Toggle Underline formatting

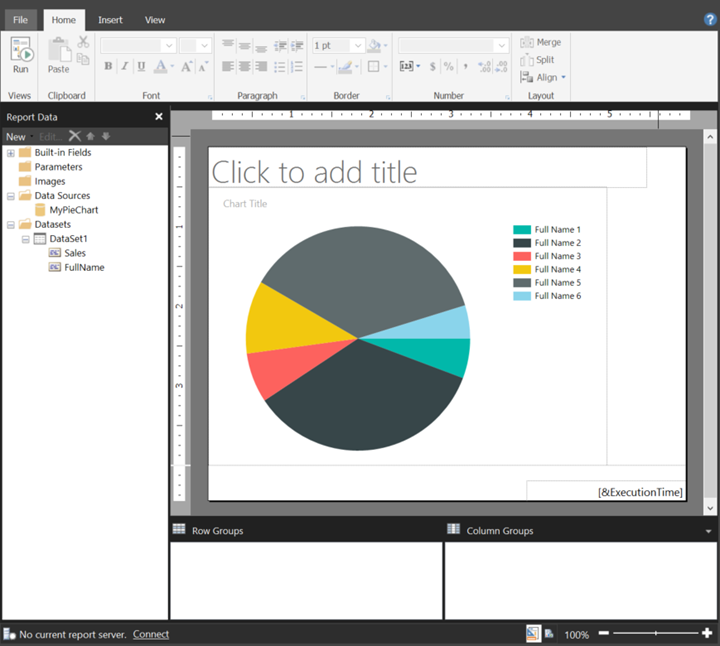[x=141, y=67]
